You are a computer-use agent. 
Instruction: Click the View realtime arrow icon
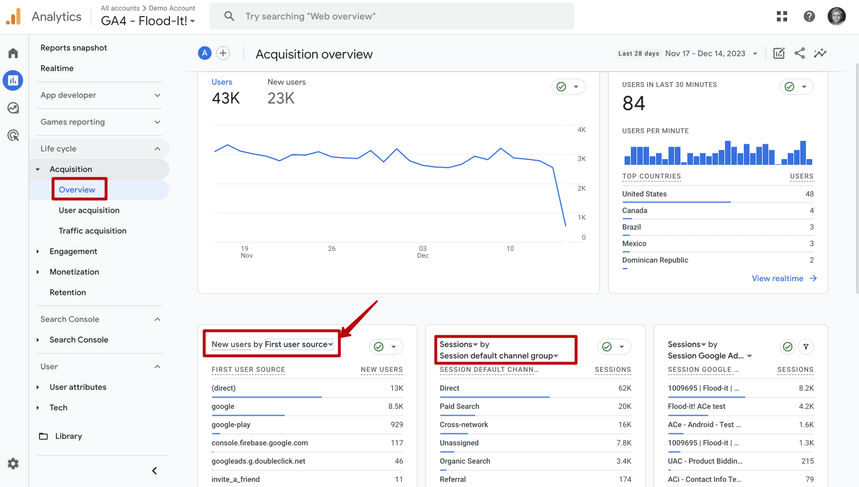tap(813, 278)
